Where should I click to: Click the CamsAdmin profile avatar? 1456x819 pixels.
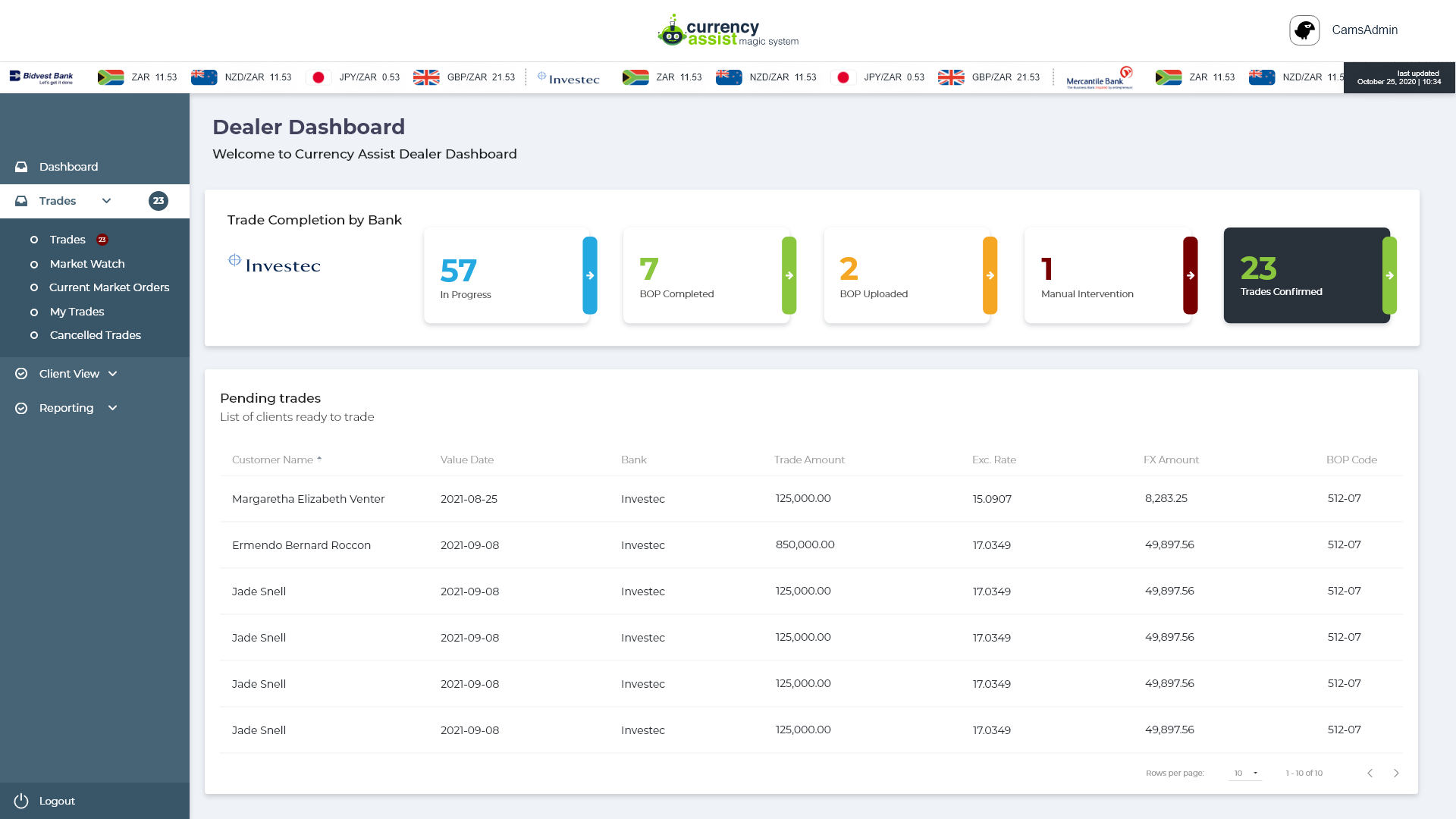click(x=1304, y=30)
